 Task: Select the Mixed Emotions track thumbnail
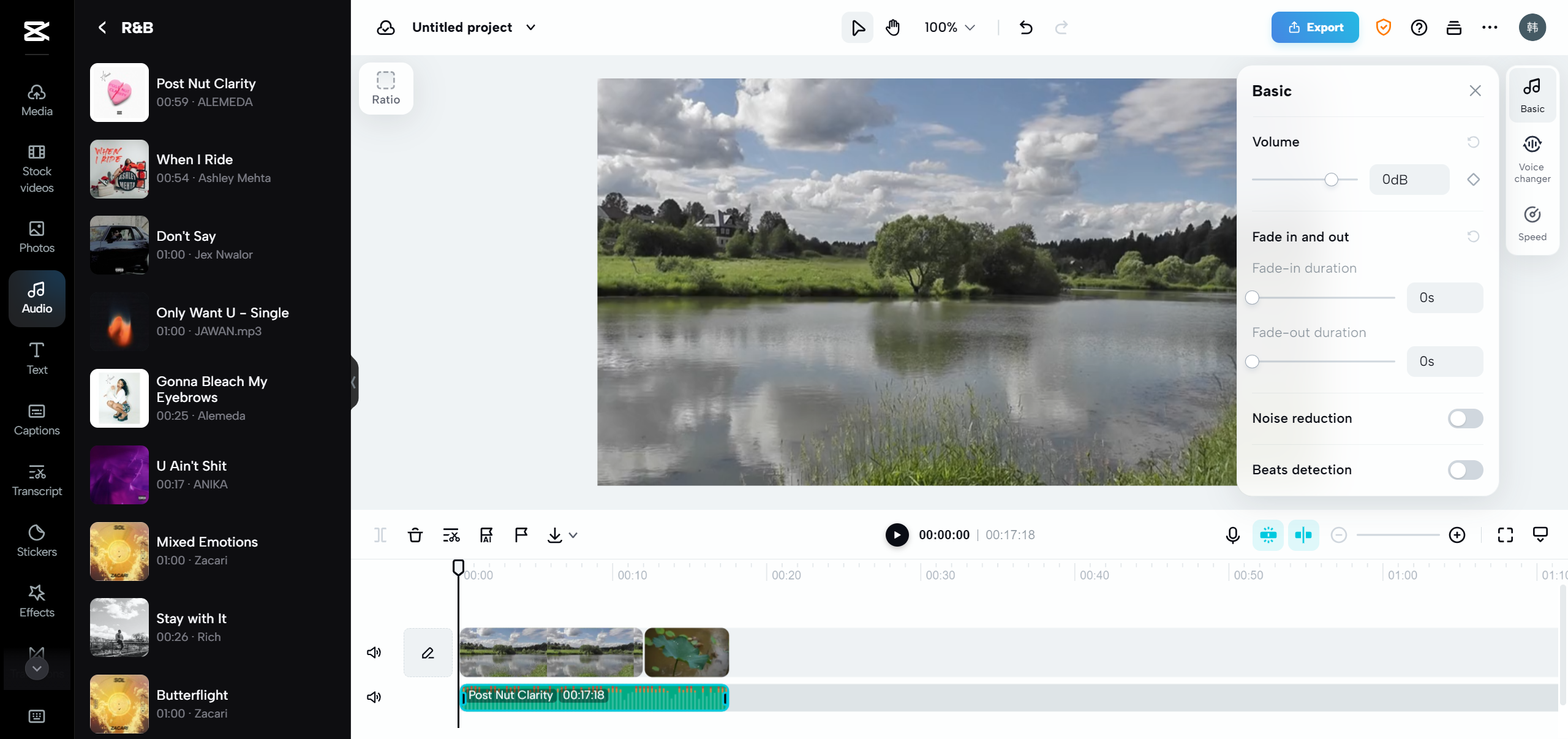(119, 550)
